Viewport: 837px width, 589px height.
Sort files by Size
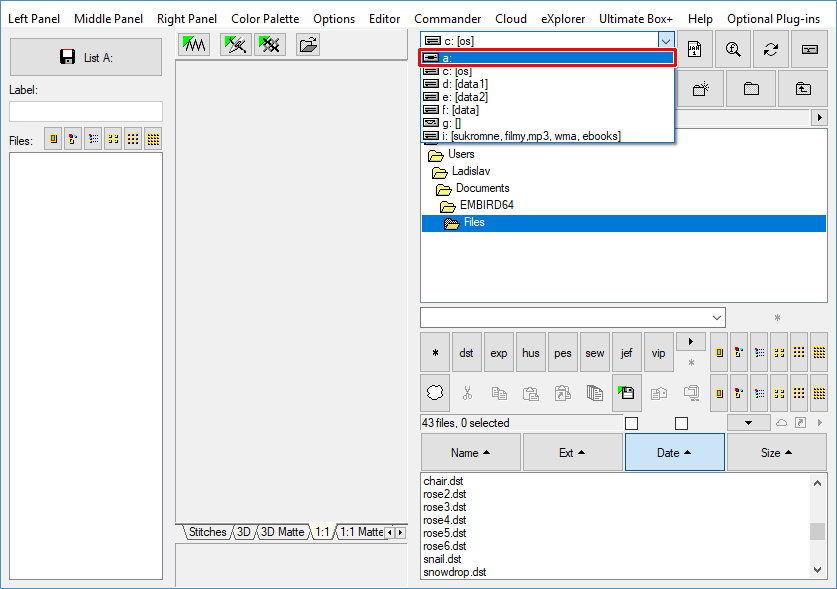pos(777,452)
